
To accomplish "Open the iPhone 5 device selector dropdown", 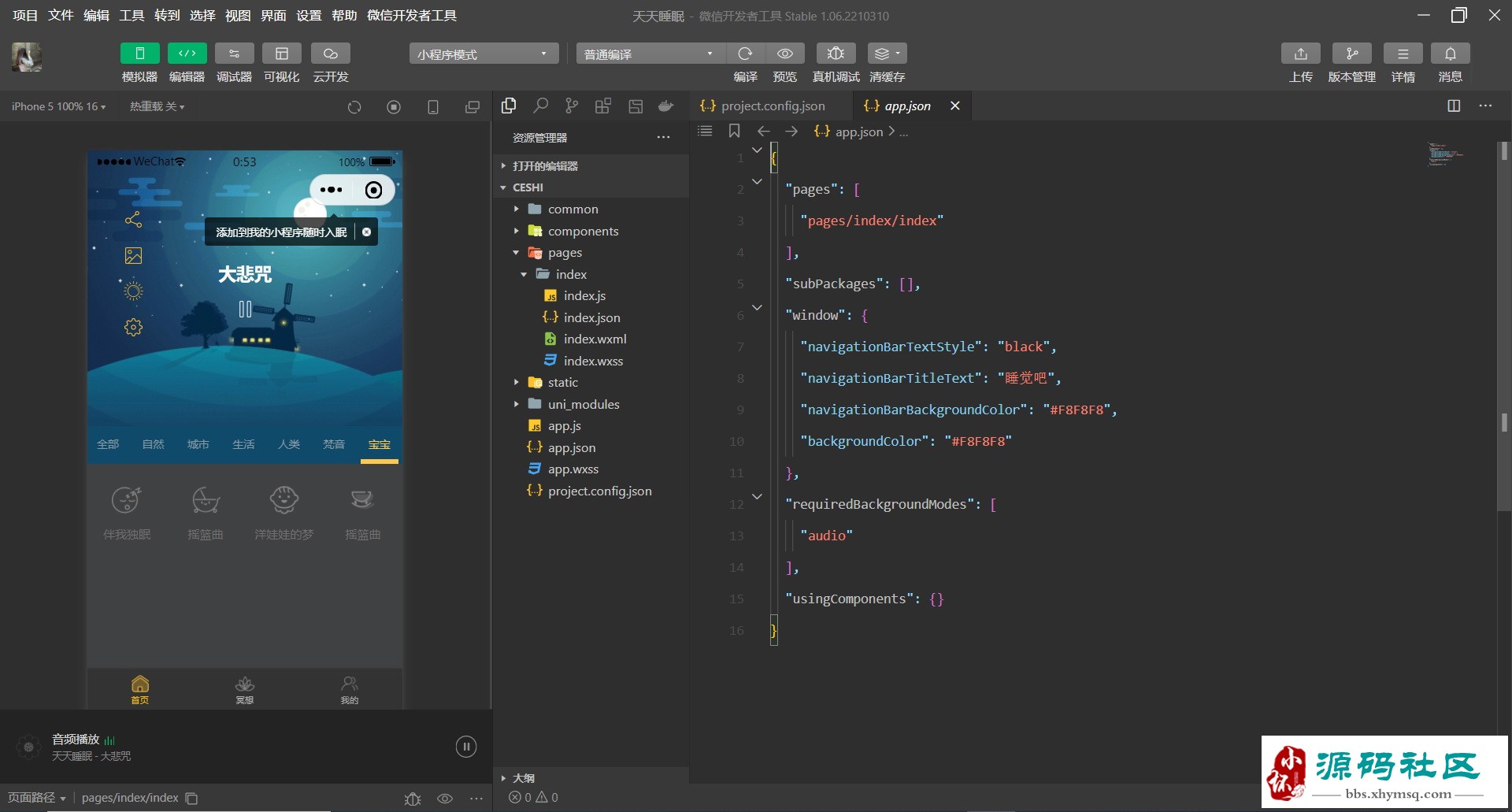I will point(58,106).
